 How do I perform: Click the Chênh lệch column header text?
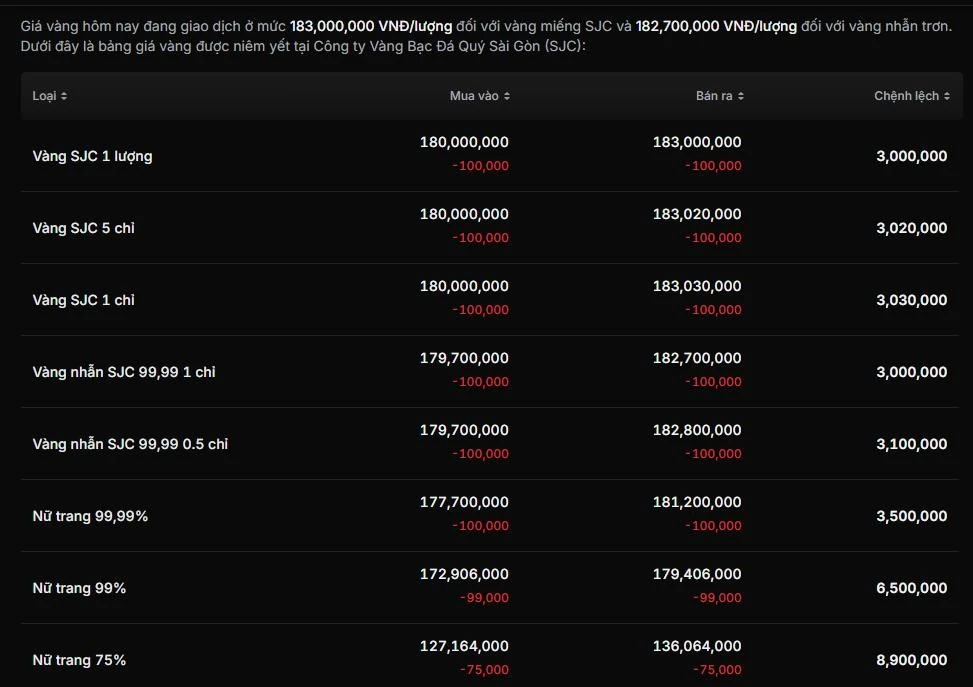(x=906, y=96)
